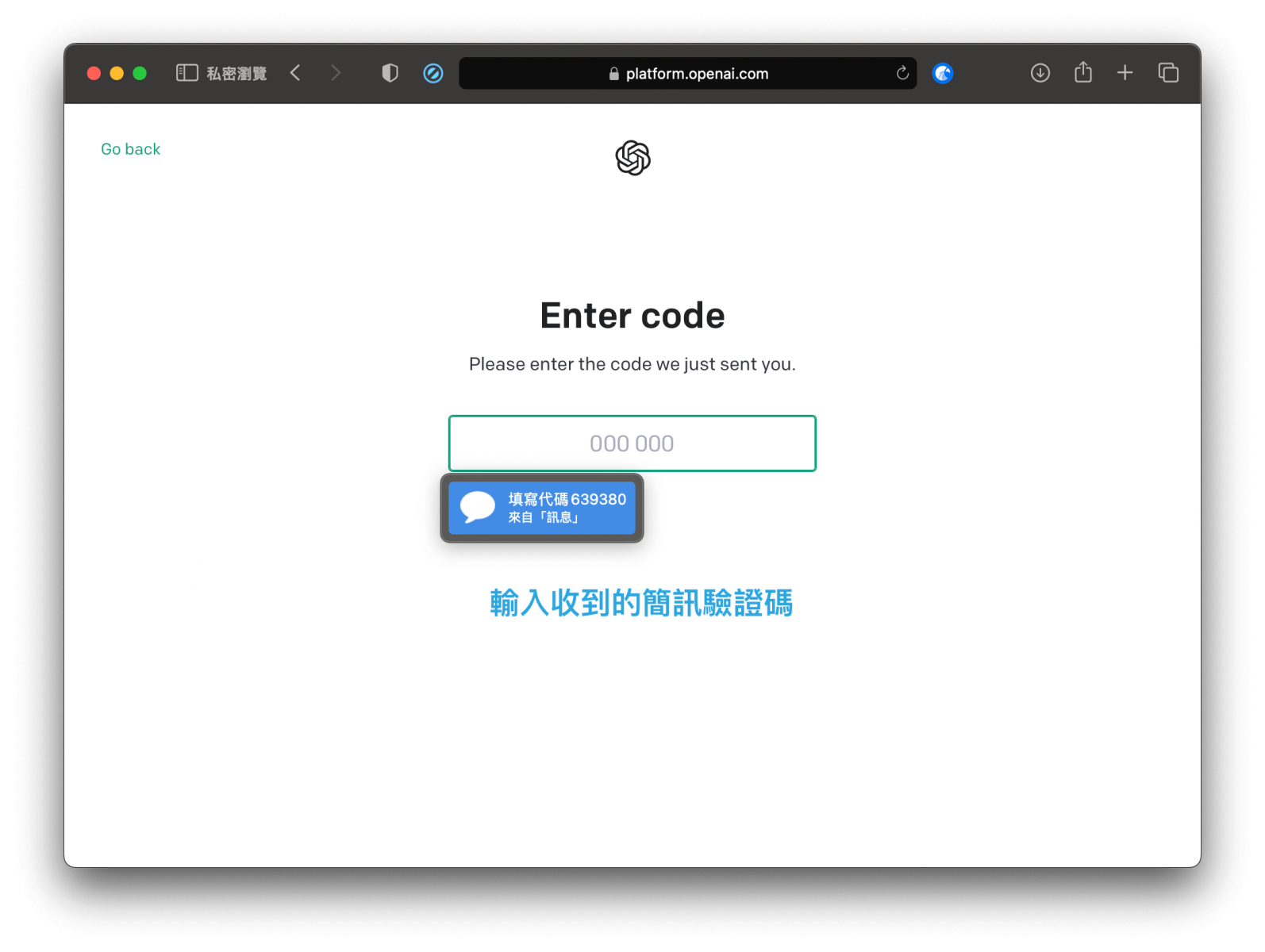Screen dimensions: 1265x952
Task: Show the tab overview icon
Action: point(1168,73)
